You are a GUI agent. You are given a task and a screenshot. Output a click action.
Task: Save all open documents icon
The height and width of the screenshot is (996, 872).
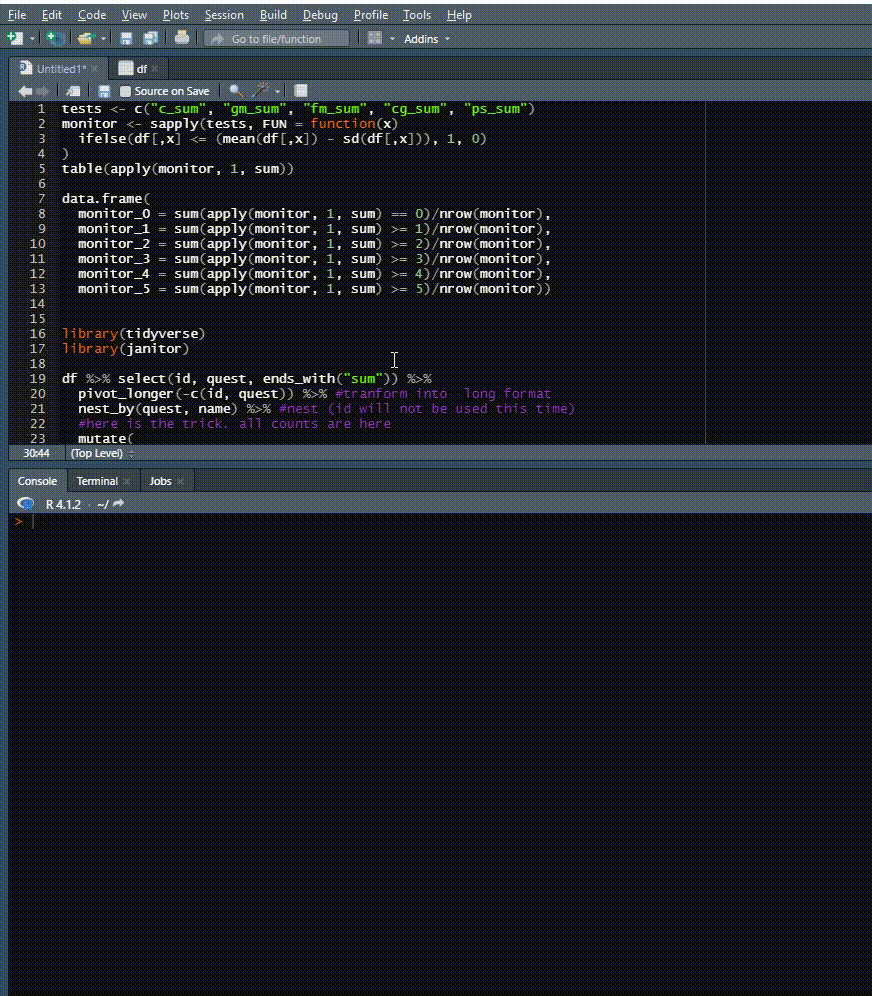pos(151,38)
